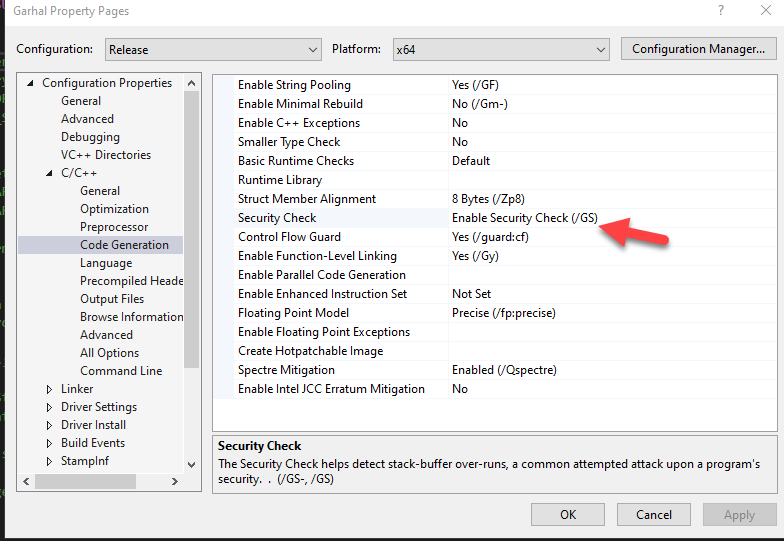Select the Language page
The width and height of the screenshot is (784, 541).
click(106, 263)
